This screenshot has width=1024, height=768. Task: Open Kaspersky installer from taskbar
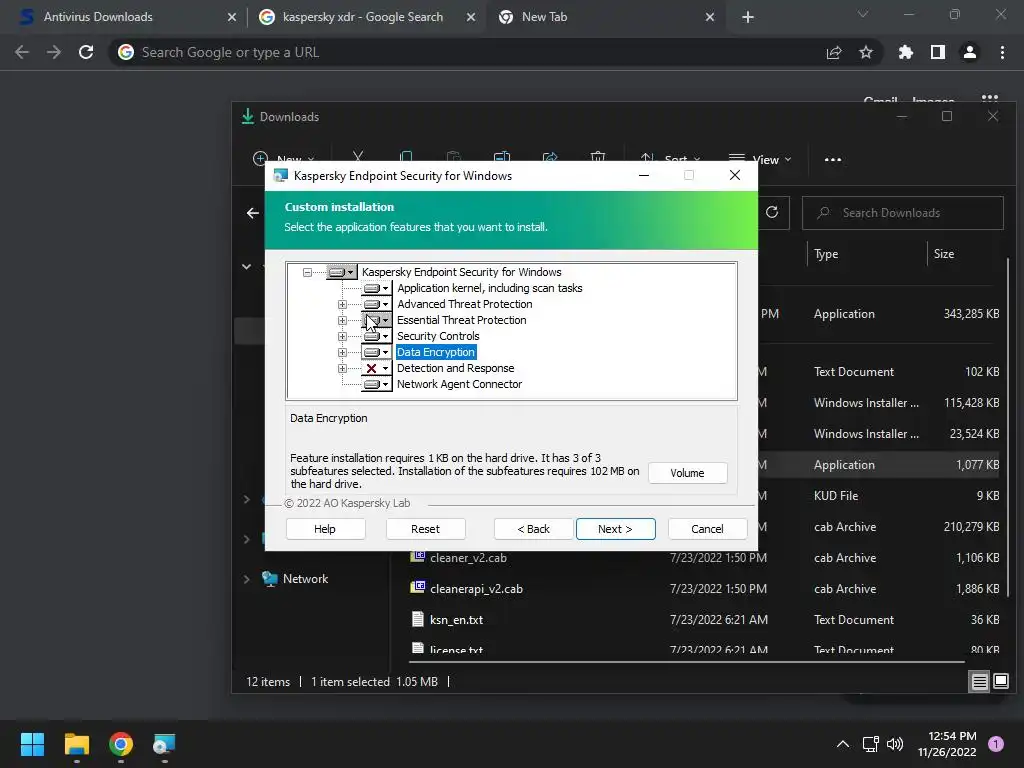164,744
